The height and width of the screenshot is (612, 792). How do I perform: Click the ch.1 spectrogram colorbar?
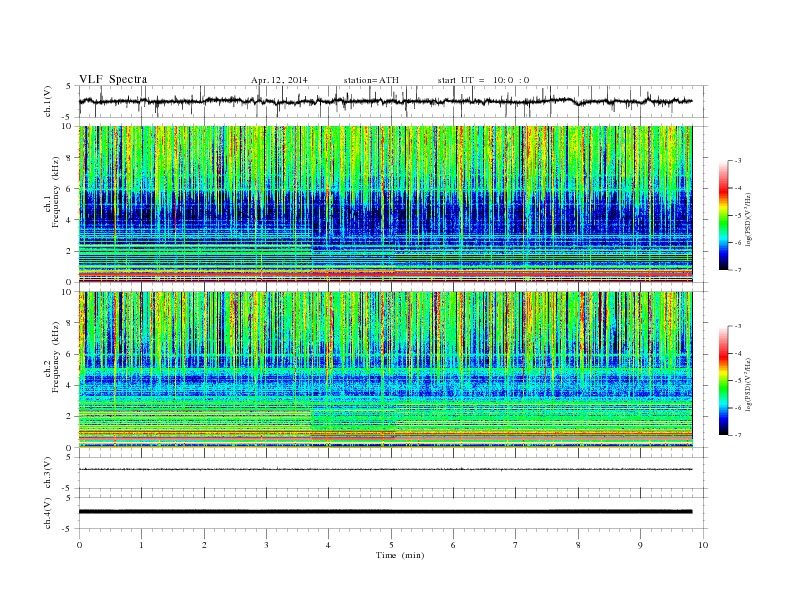723,216
